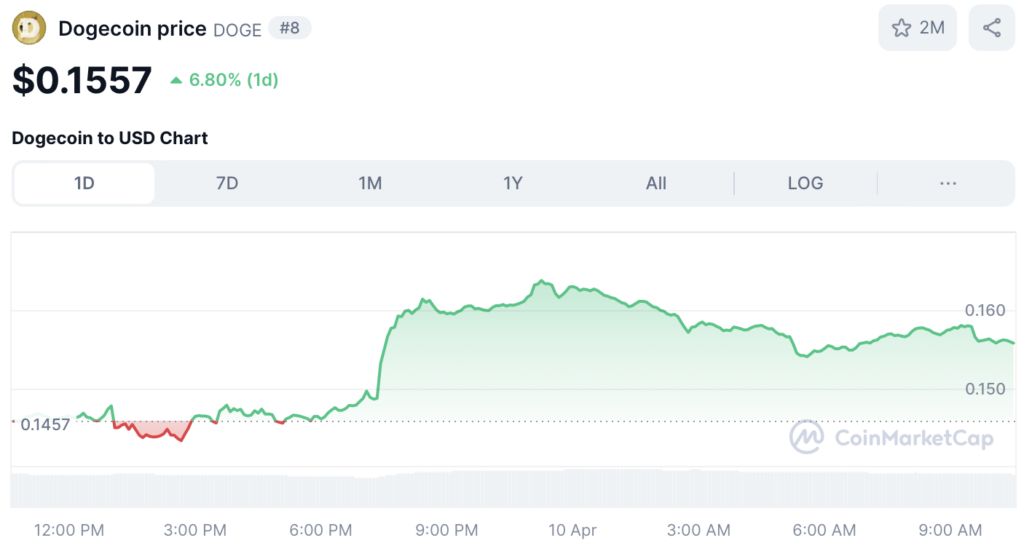Click the Dogecoin to USD Chart heading

click(x=110, y=138)
